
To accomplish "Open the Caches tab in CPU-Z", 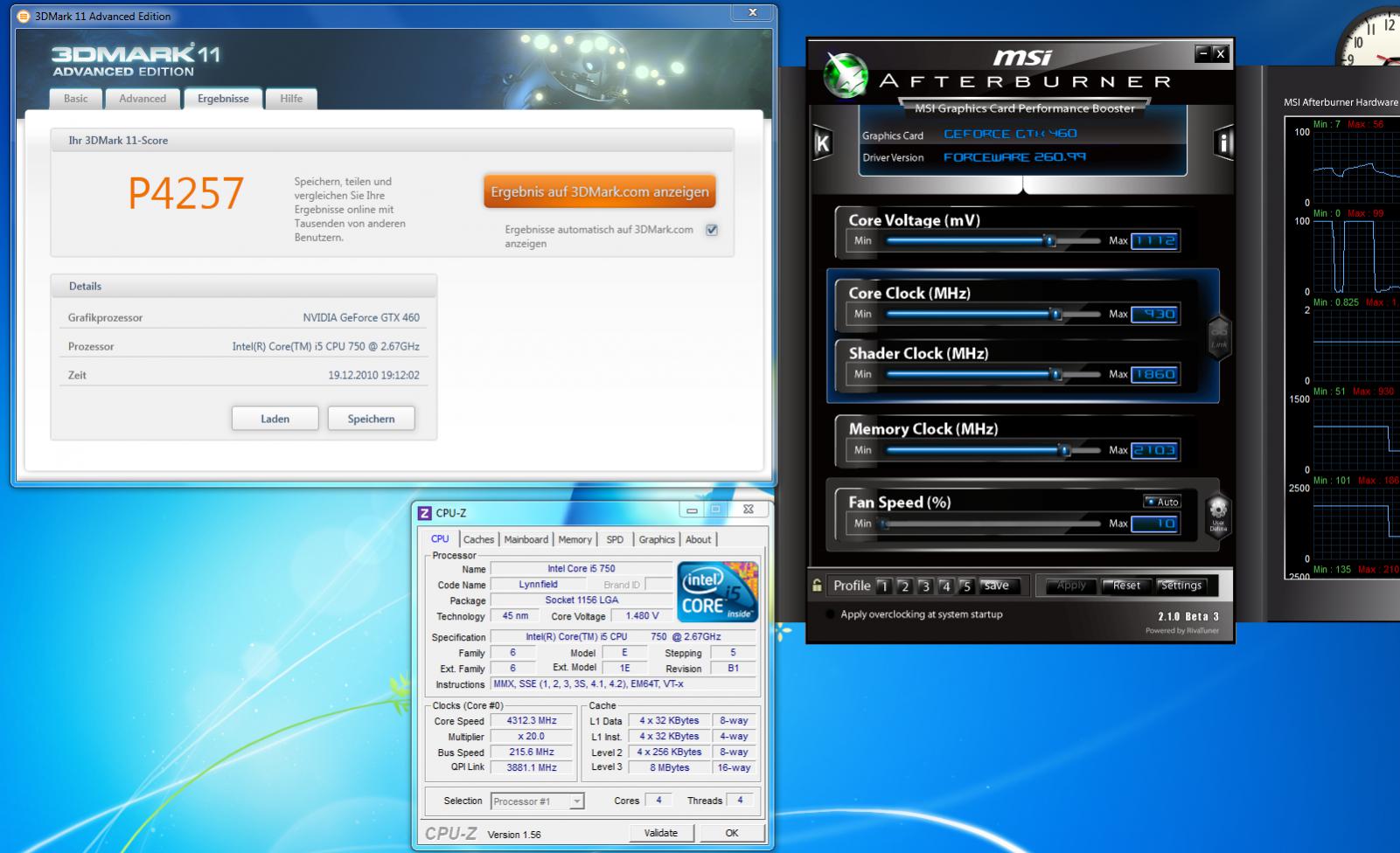I will (x=478, y=540).
